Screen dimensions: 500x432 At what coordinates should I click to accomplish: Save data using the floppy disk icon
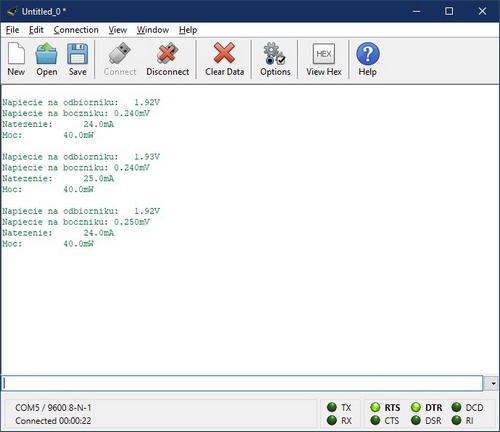click(x=77, y=59)
